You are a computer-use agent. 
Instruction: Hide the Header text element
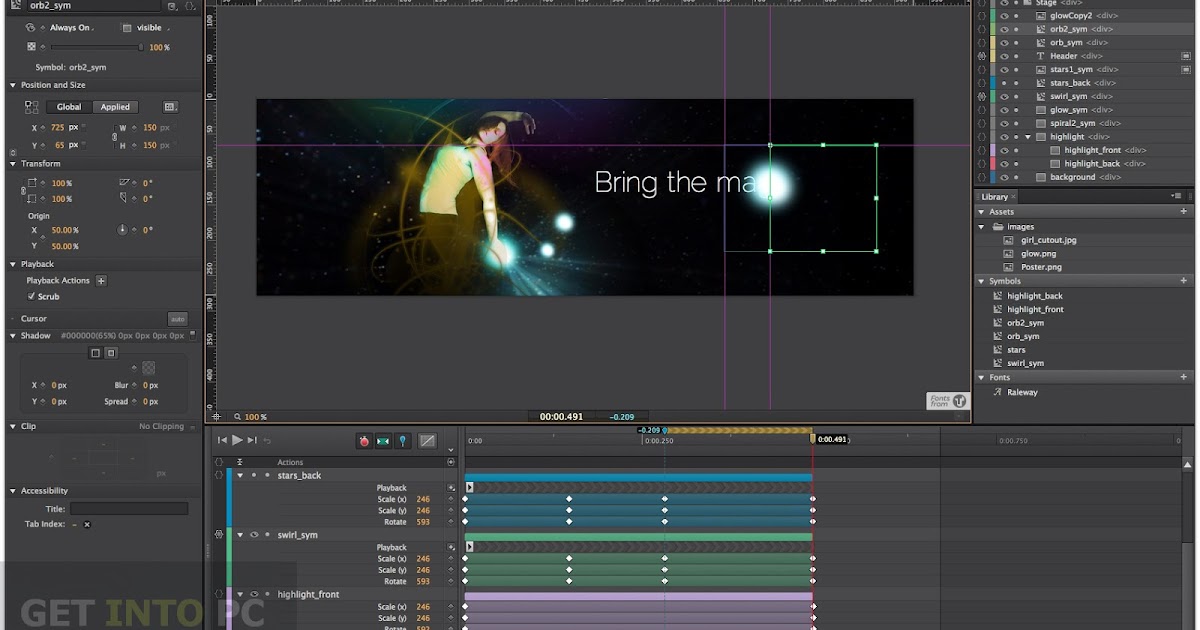1003,56
